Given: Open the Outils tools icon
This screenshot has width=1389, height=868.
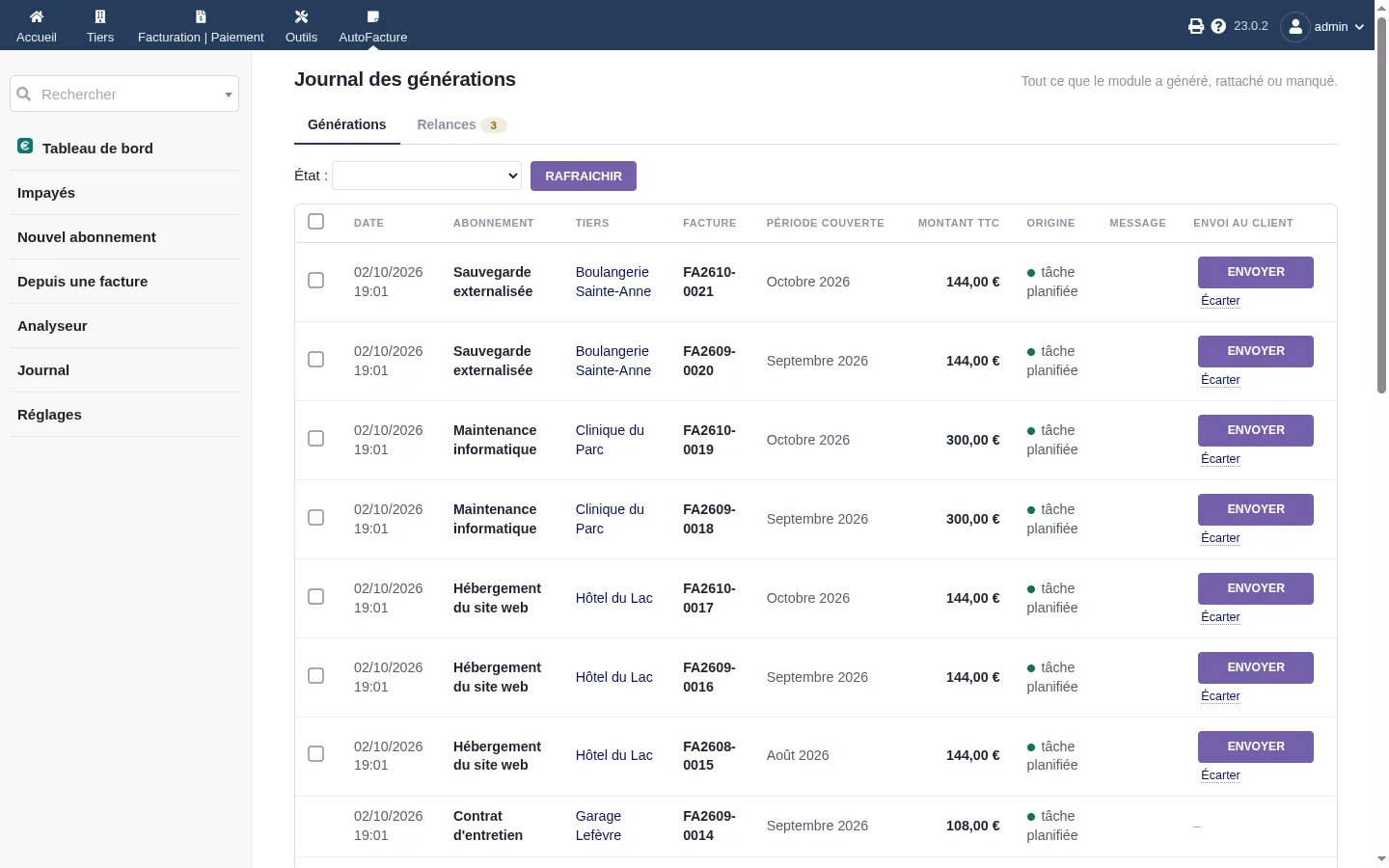Looking at the screenshot, I should (301, 16).
